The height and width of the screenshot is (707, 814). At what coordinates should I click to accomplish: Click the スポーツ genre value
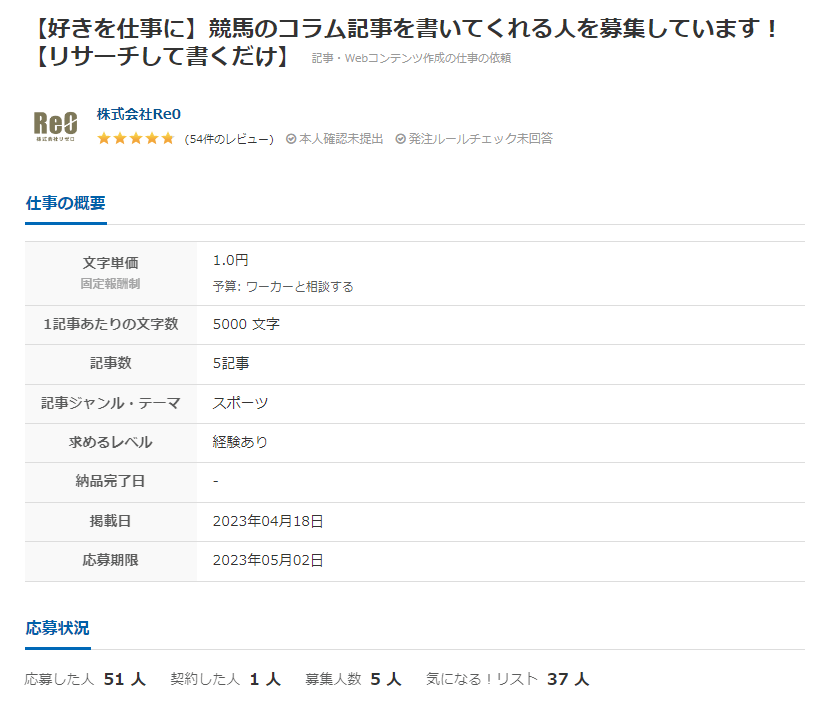pos(240,403)
